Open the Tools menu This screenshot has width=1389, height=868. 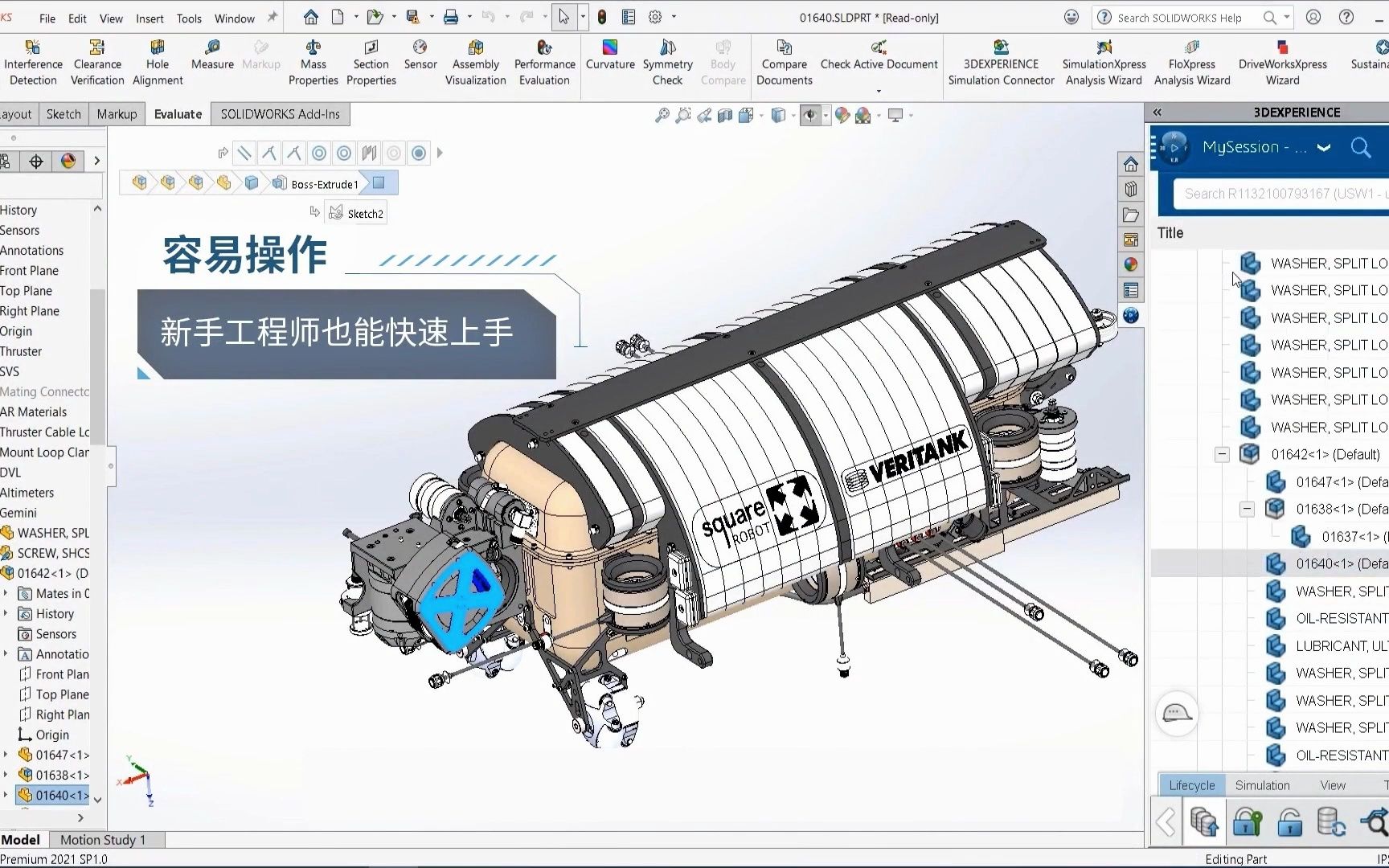189,18
